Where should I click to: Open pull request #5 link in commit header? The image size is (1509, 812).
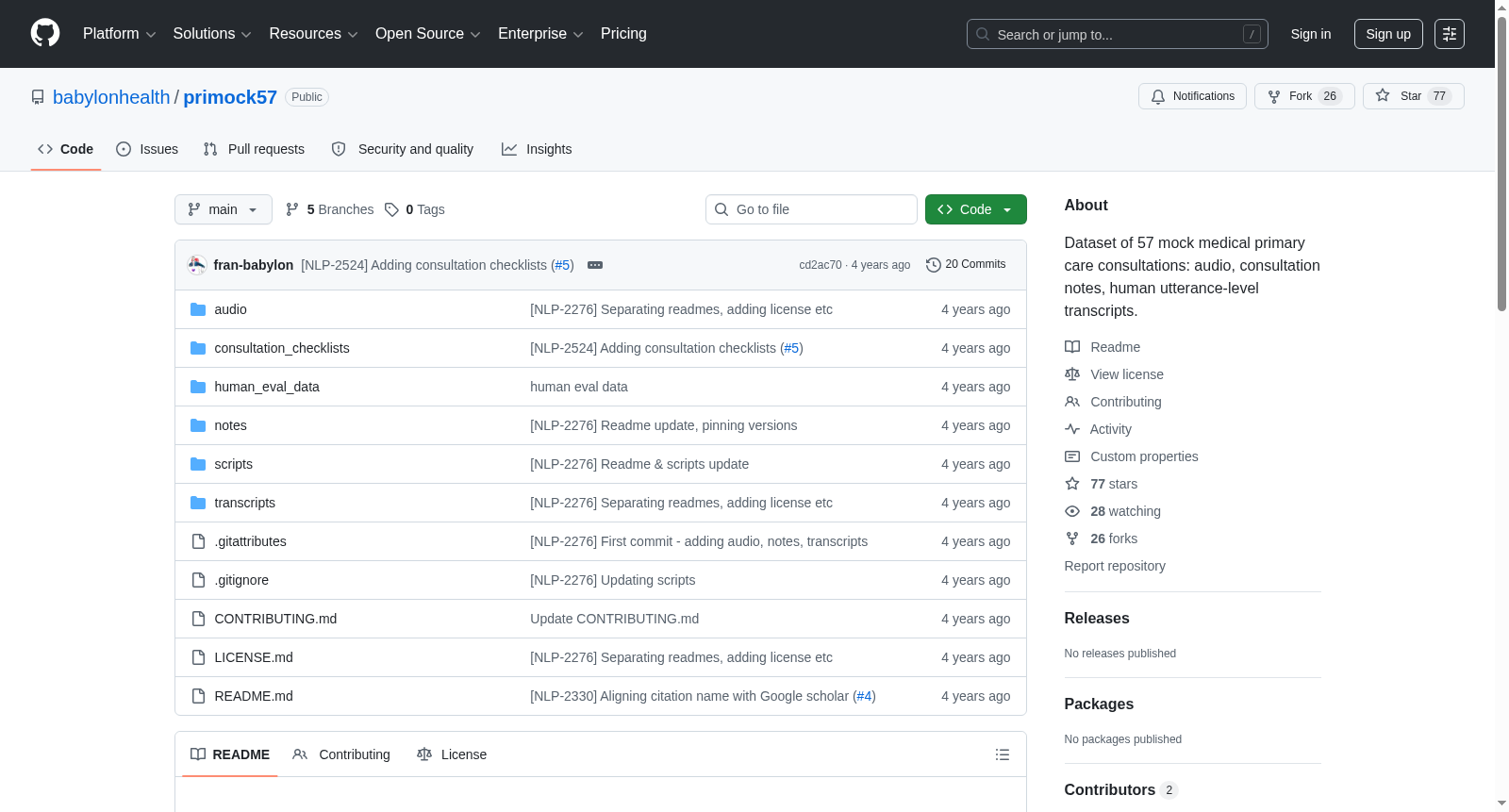point(562,265)
